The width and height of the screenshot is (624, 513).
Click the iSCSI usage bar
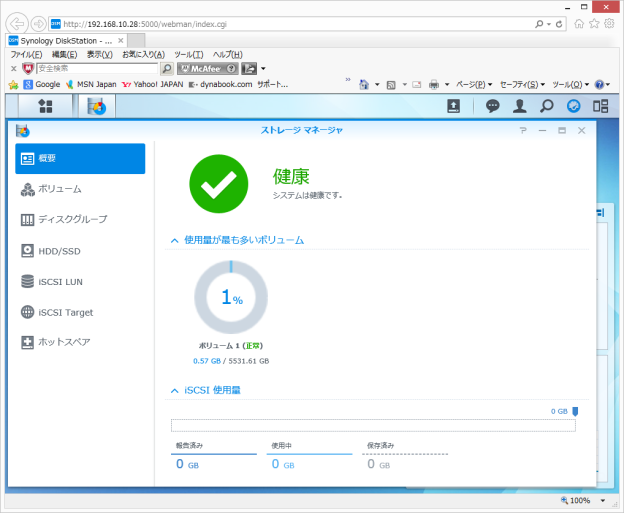[373, 425]
